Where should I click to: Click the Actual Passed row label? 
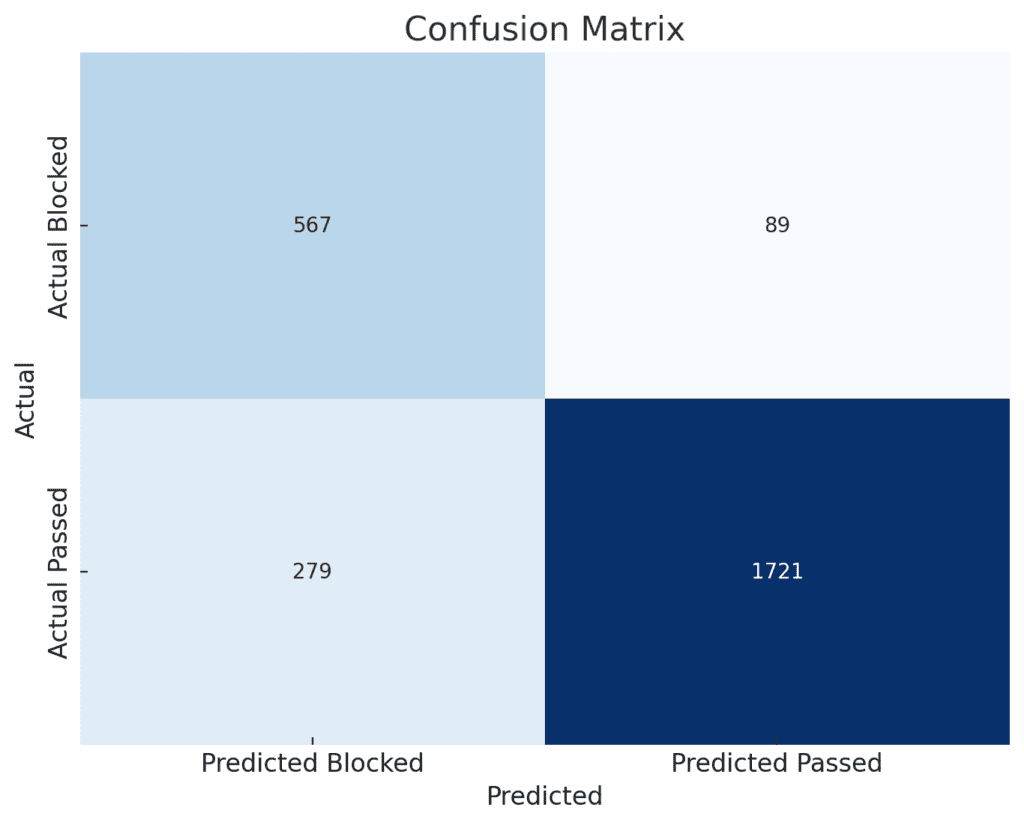point(58,573)
